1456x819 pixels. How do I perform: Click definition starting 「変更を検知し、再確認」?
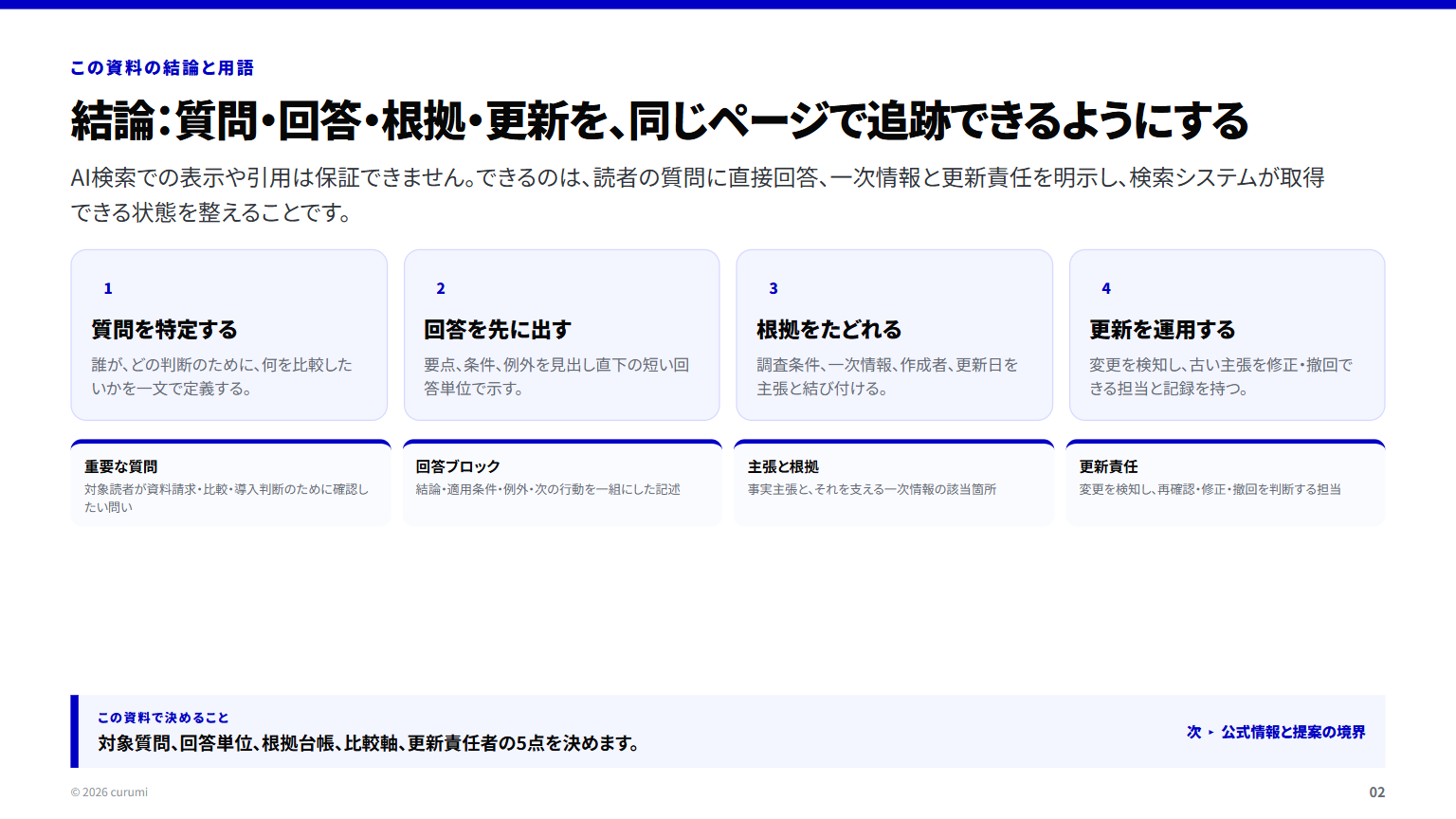(x=1210, y=489)
